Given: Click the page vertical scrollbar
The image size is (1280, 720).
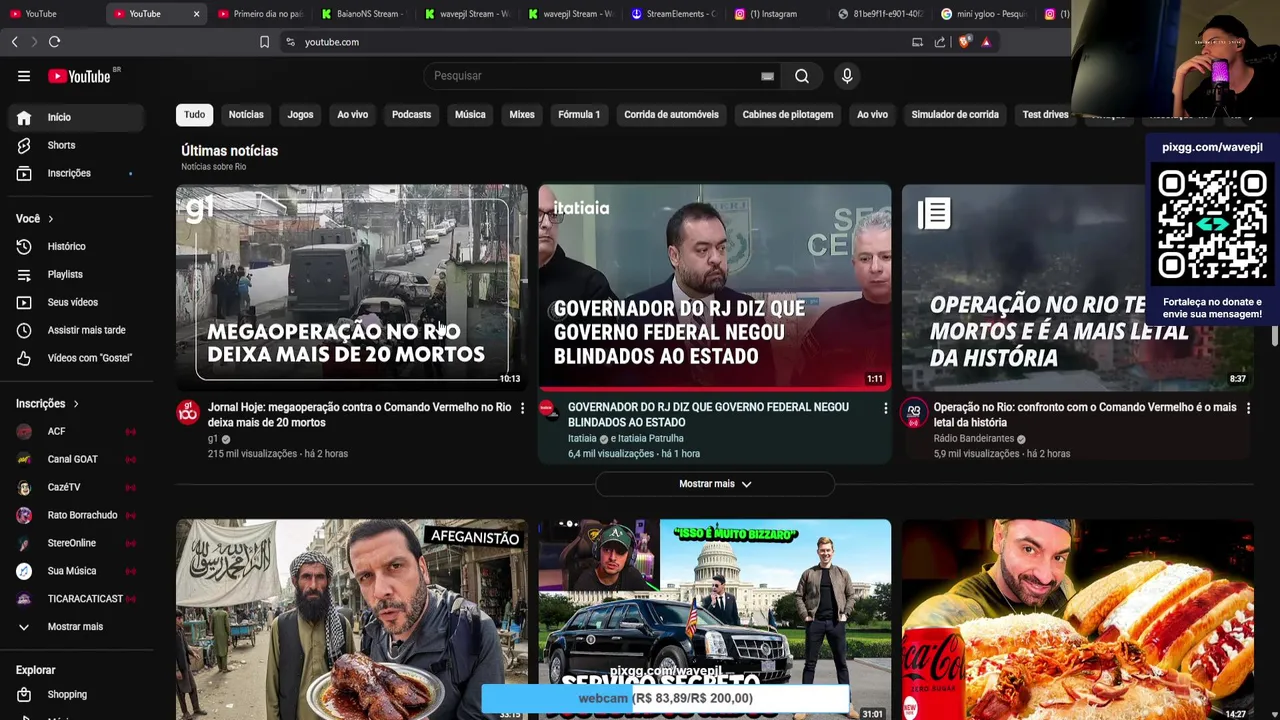Looking at the screenshot, I should click(x=1275, y=335).
